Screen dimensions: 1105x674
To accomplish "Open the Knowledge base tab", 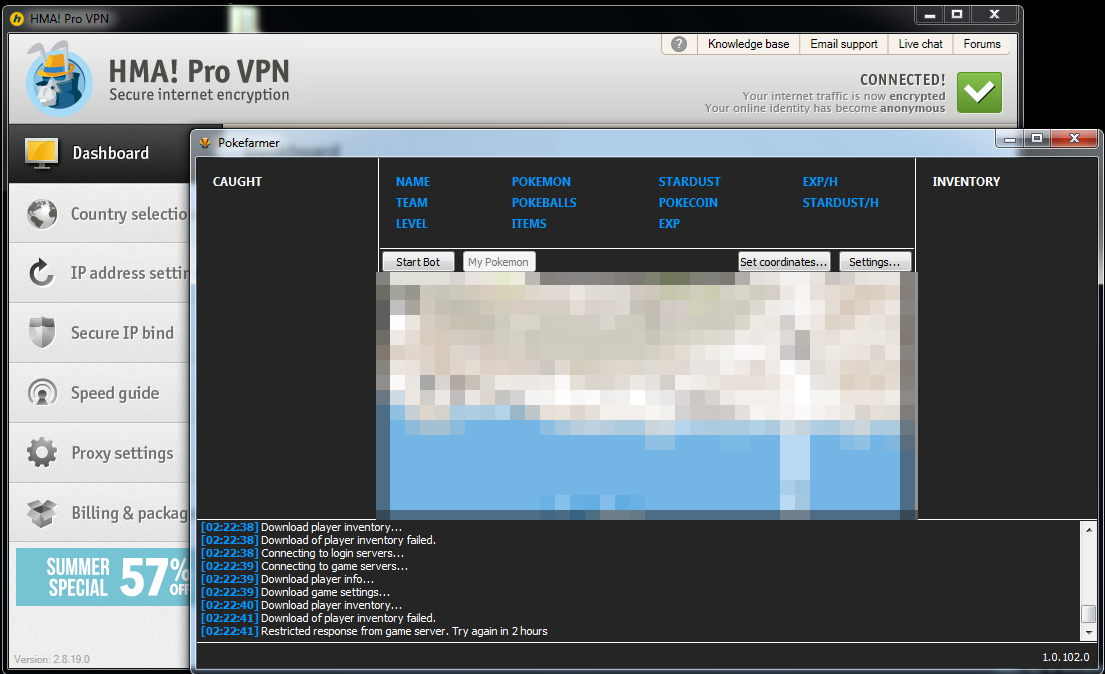I will click(748, 44).
